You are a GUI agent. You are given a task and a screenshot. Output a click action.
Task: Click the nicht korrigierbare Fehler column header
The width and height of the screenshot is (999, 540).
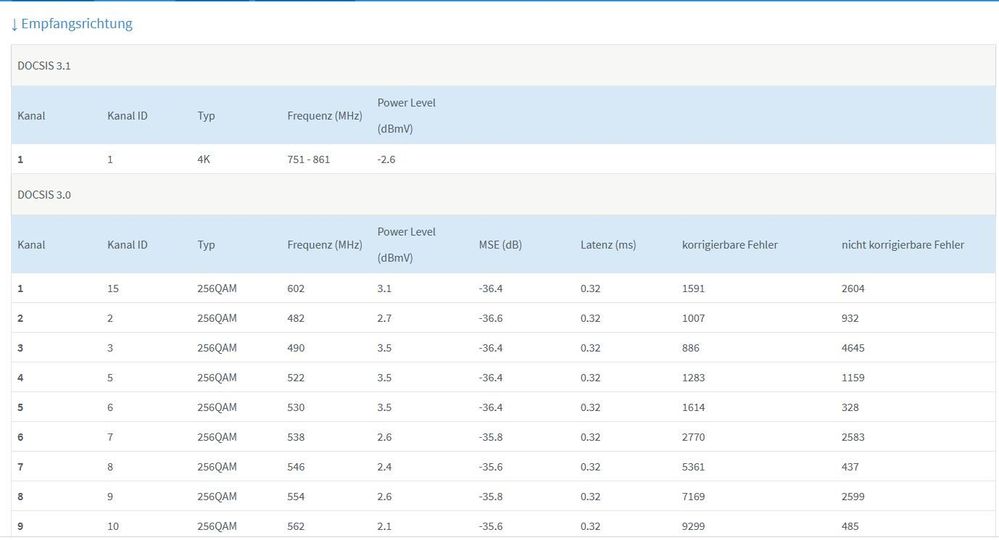[902, 245]
